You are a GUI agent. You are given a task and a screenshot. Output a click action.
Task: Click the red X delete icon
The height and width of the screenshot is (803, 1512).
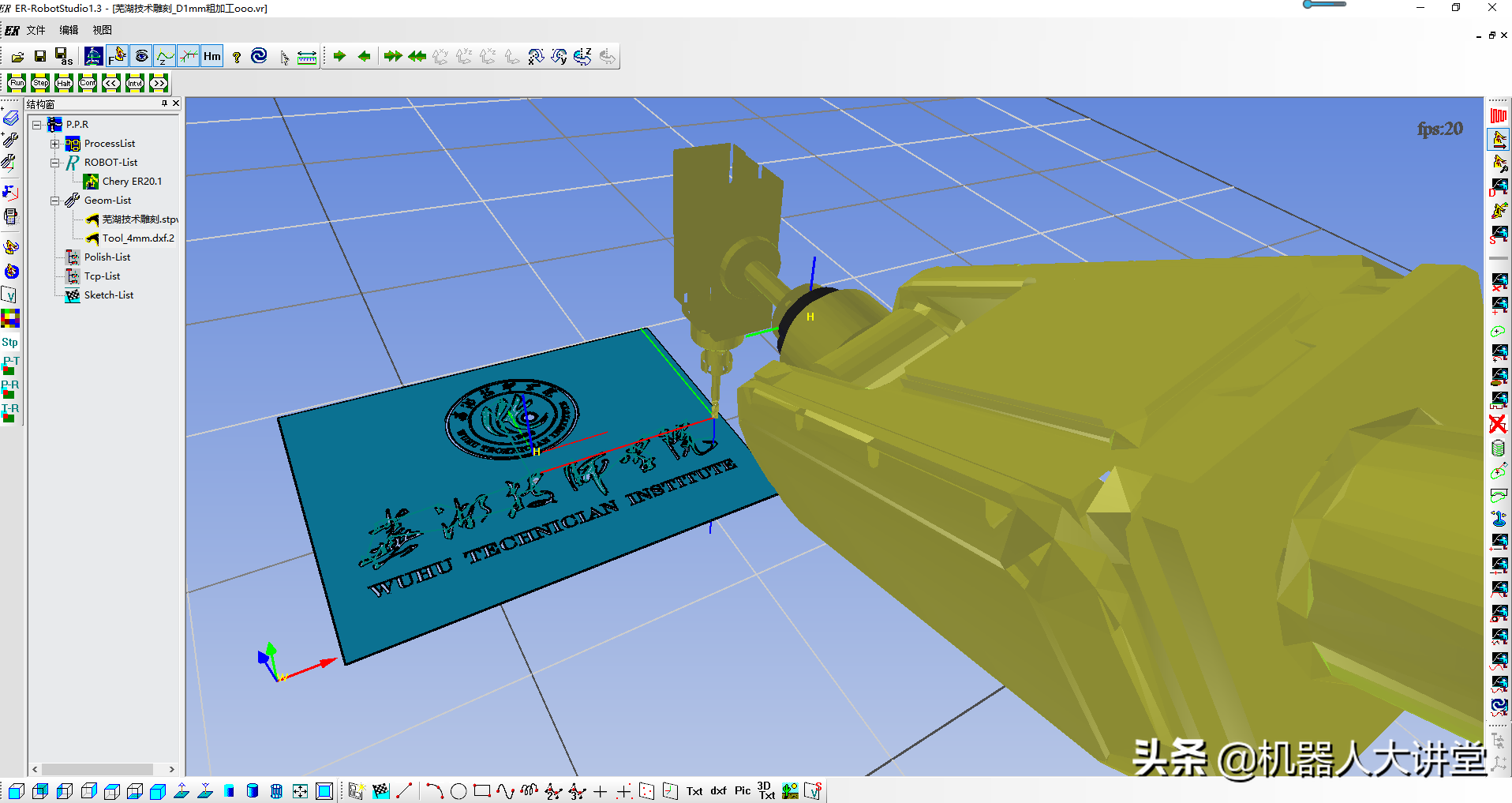pos(1498,424)
